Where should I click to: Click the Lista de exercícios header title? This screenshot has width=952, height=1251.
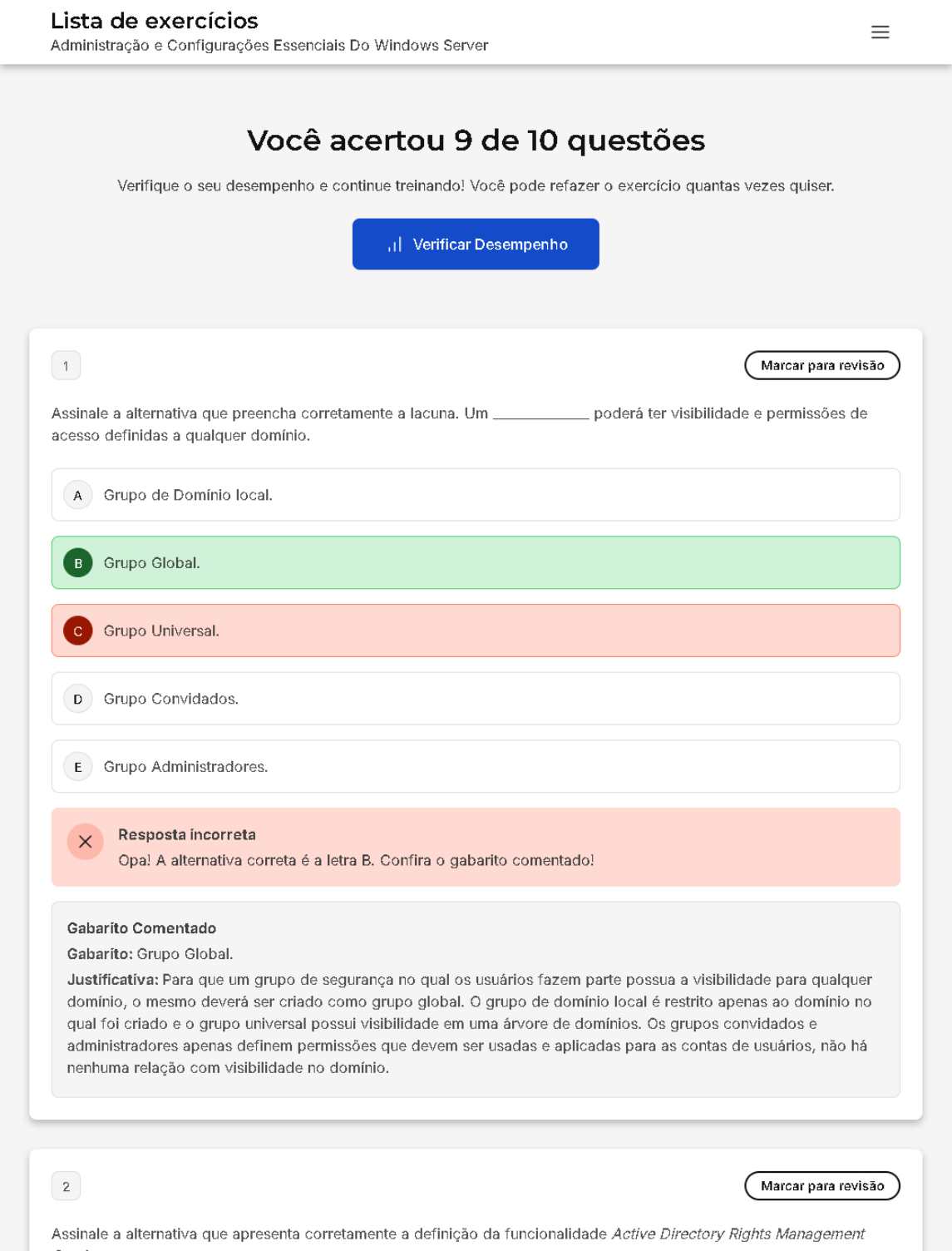point(155,21)
